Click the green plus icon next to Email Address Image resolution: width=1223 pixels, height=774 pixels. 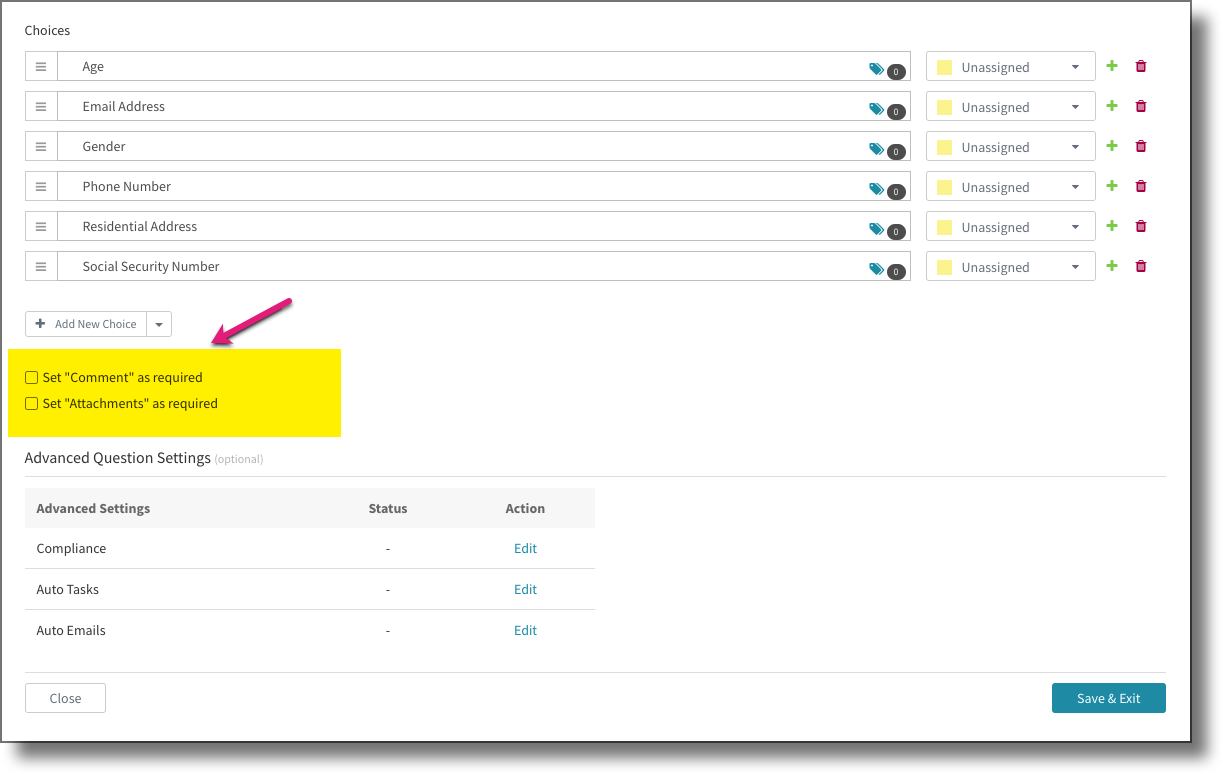coord(1112,106)
